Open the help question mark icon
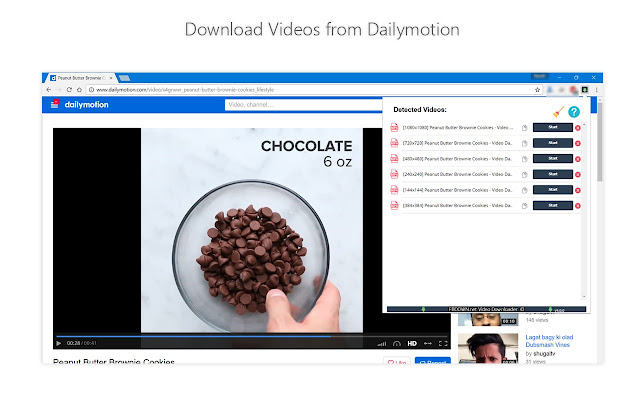This screenshot has width=640, height=400. pyautogui.click(x=574, y=112)
